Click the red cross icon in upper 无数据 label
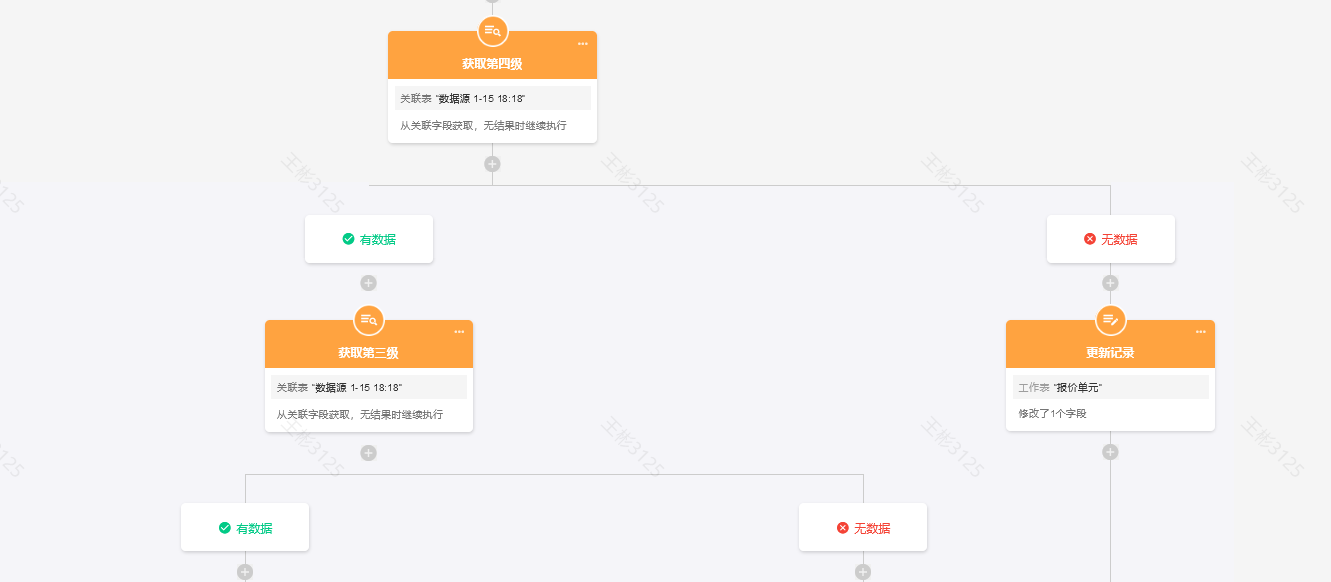The image size is (1331, 582). coord(1089,238)
